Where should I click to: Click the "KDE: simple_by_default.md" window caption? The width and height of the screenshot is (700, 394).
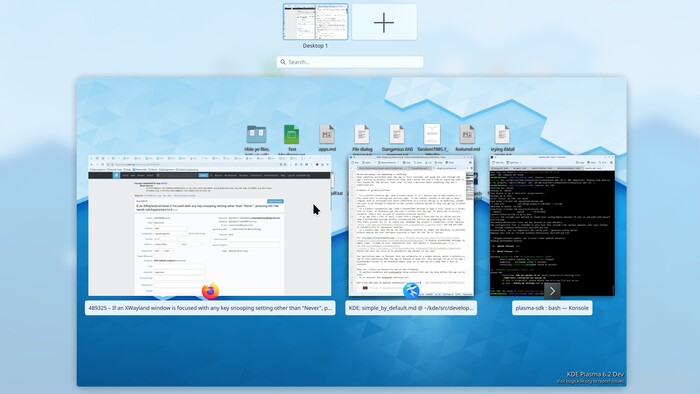click(411, 308)
